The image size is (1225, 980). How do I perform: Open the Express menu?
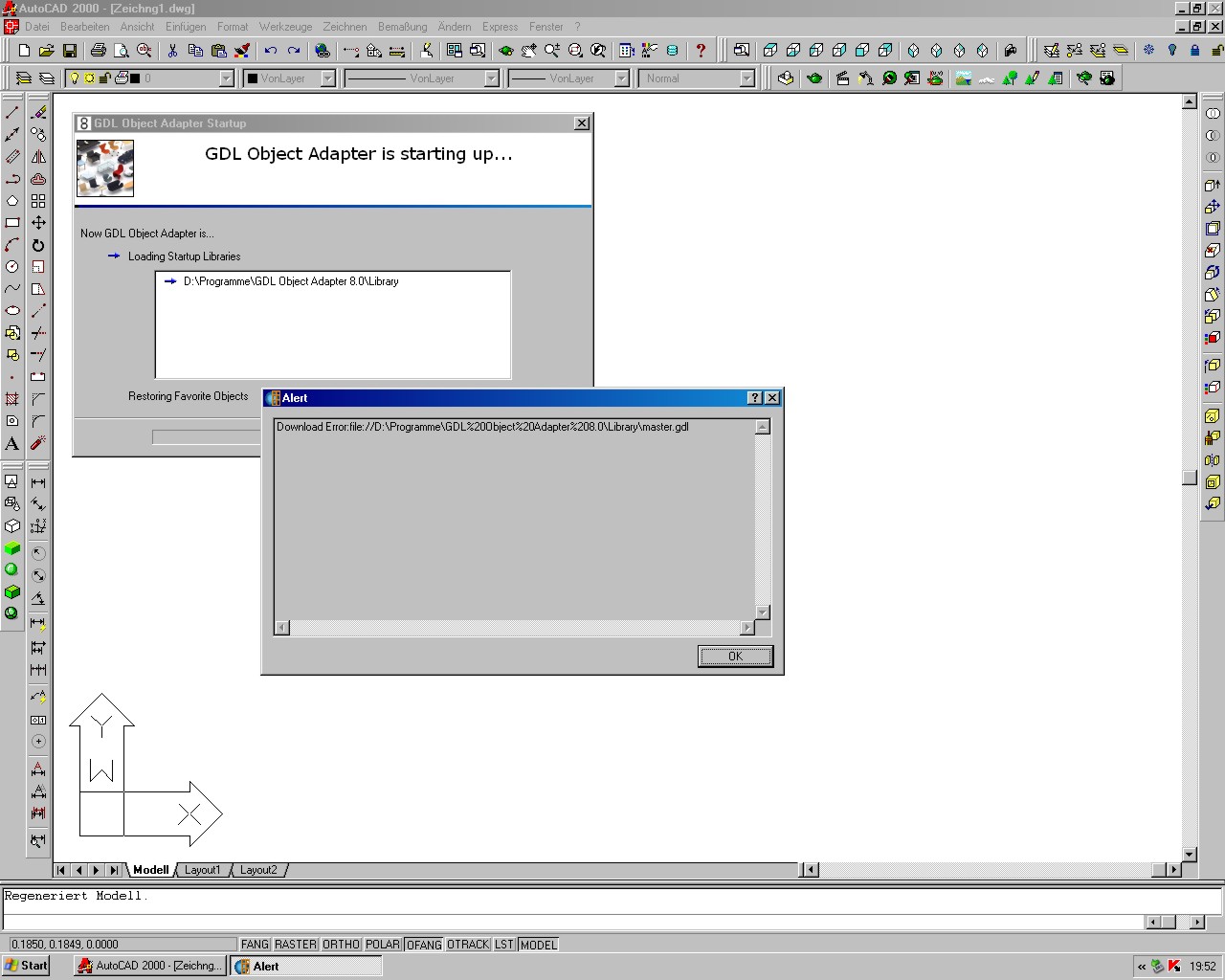coord(501,27)
